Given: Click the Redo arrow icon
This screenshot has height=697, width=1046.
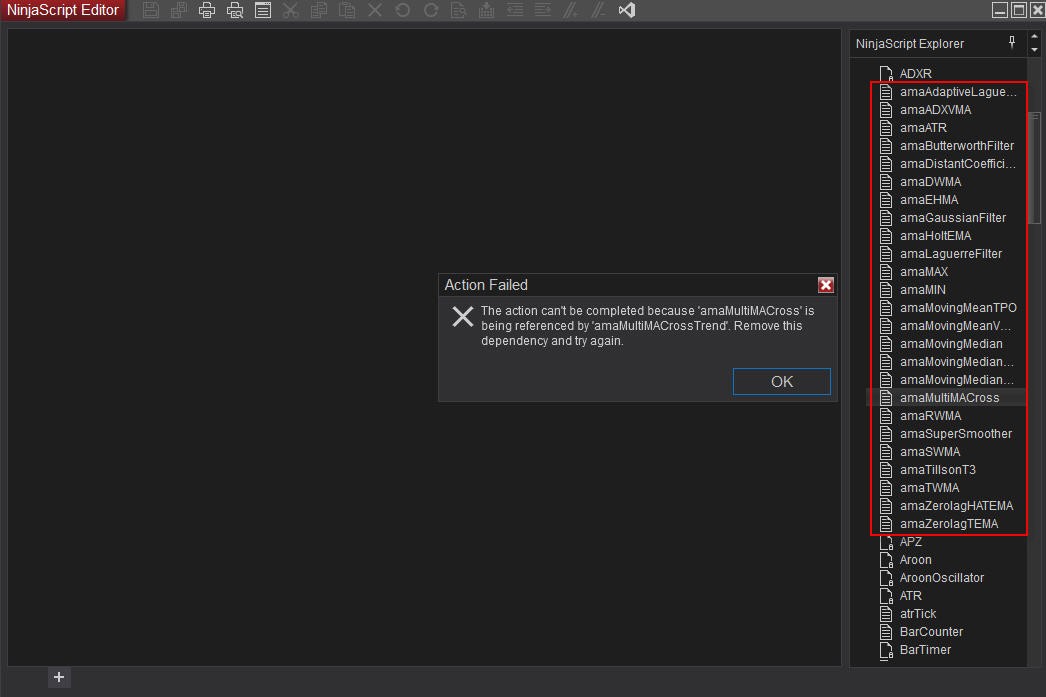Looking at the screenshot, I should pyautogui.click(x=431, y=10).
